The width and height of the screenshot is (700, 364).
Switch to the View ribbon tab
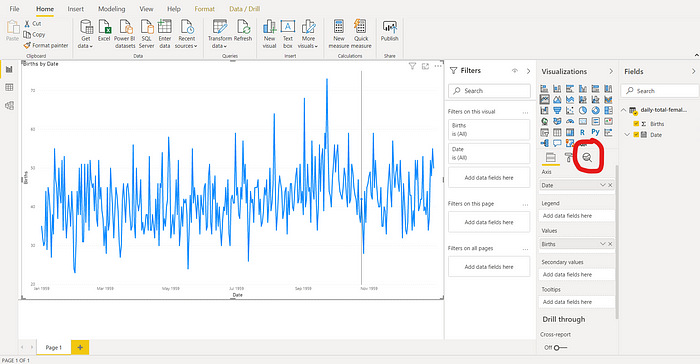146,9
